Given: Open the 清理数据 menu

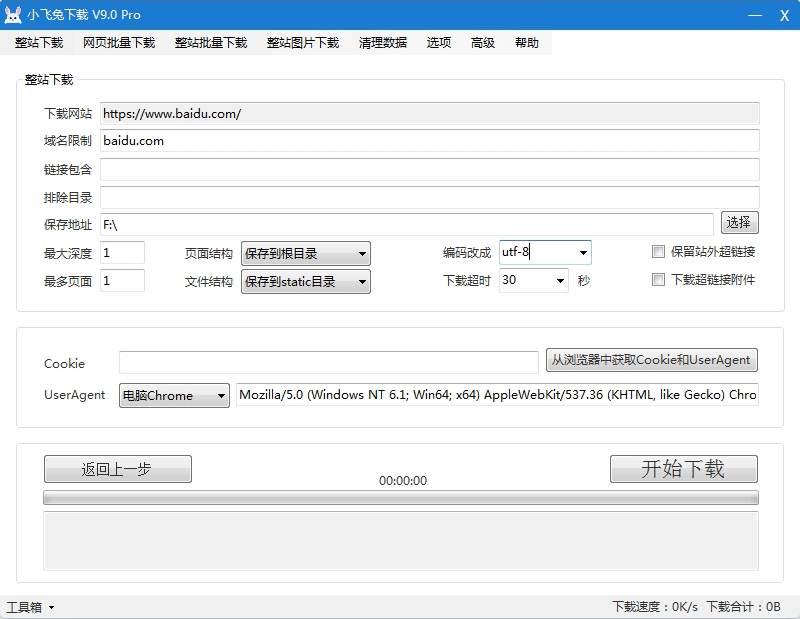Looking at the screenshot, I should coord(383,43).
